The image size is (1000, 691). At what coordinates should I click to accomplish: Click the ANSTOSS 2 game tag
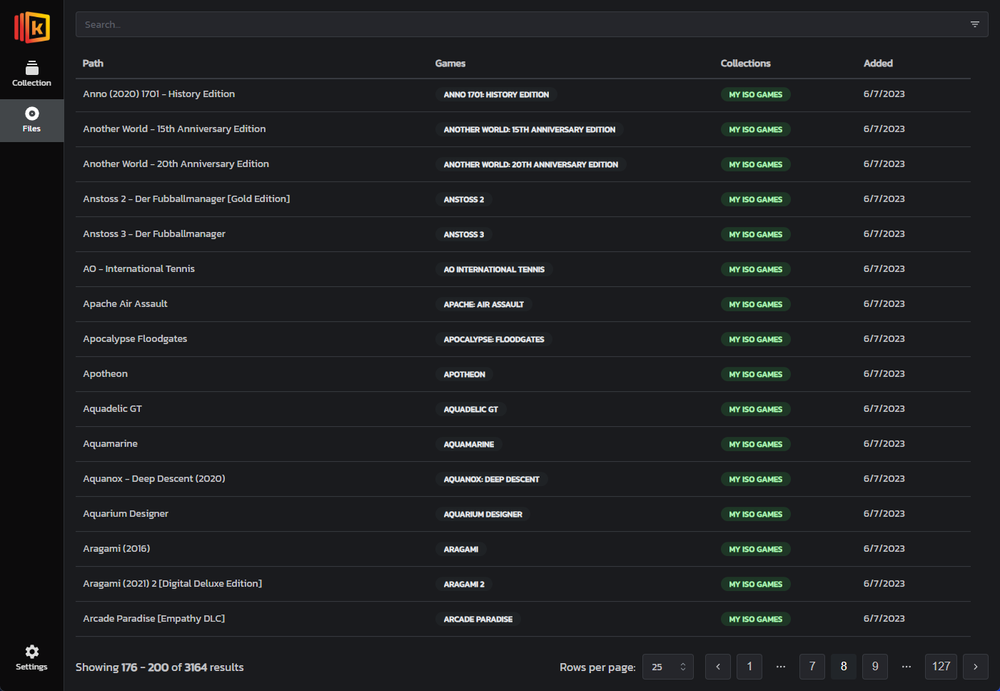pos(464,200)
